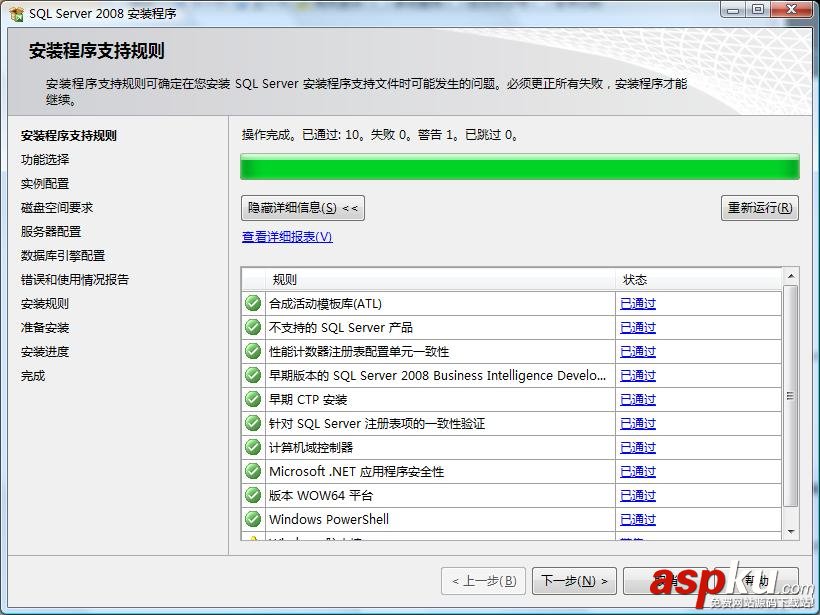Click rule text 计算机域控制器

click(311, 448)
